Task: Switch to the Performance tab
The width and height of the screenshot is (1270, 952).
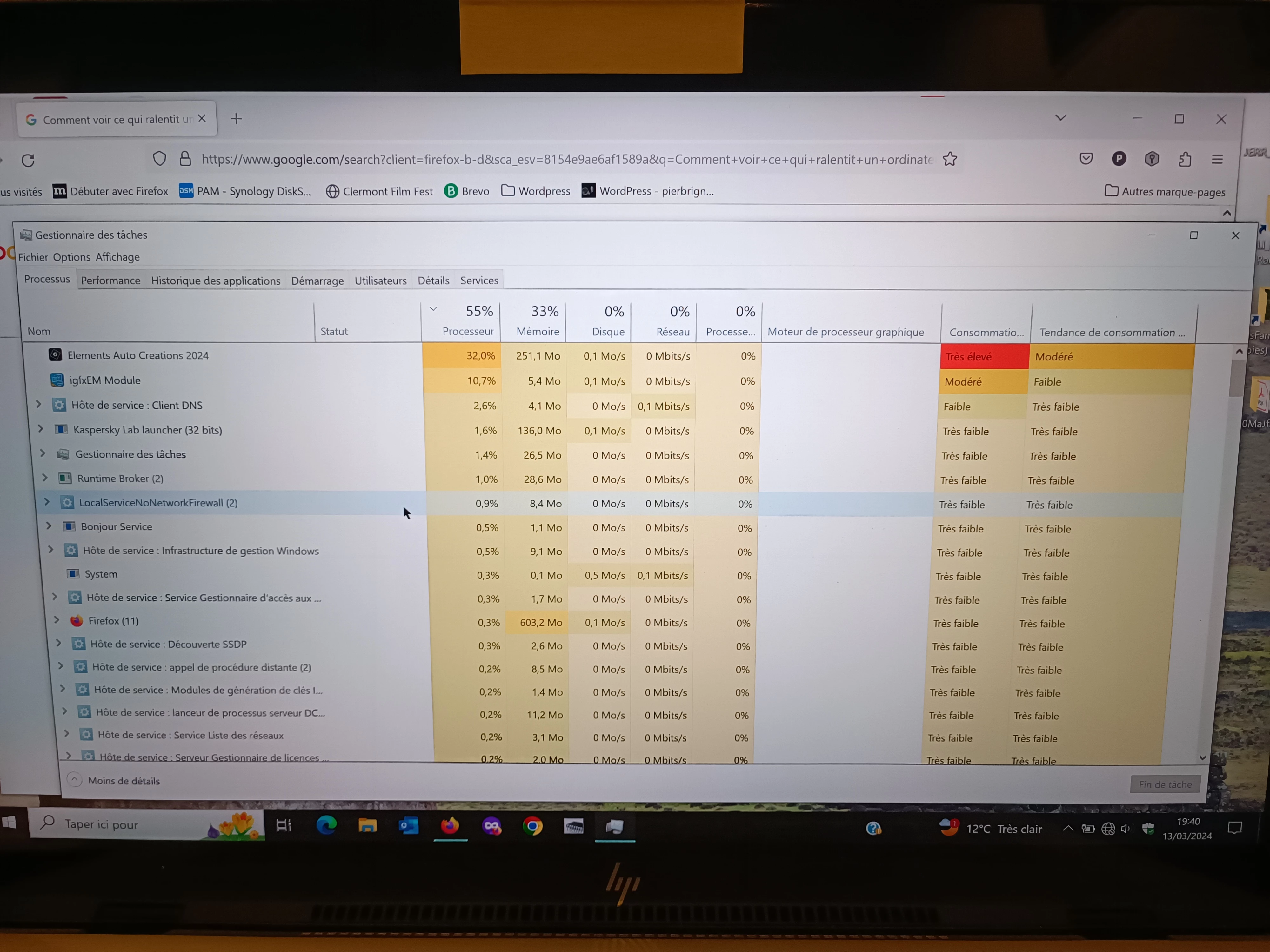Action: tap(110, 281)
